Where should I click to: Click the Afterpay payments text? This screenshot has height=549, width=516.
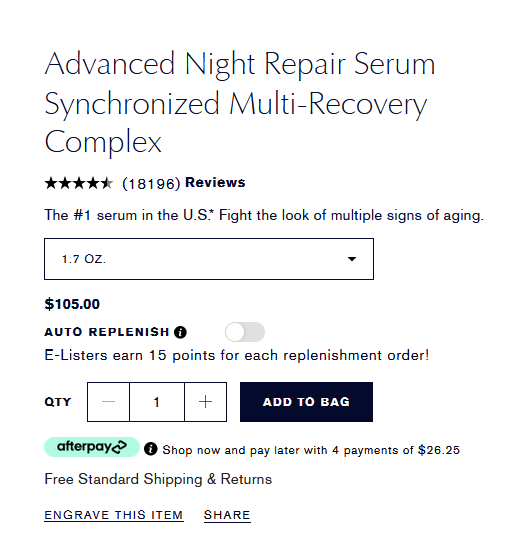[311, 450]
